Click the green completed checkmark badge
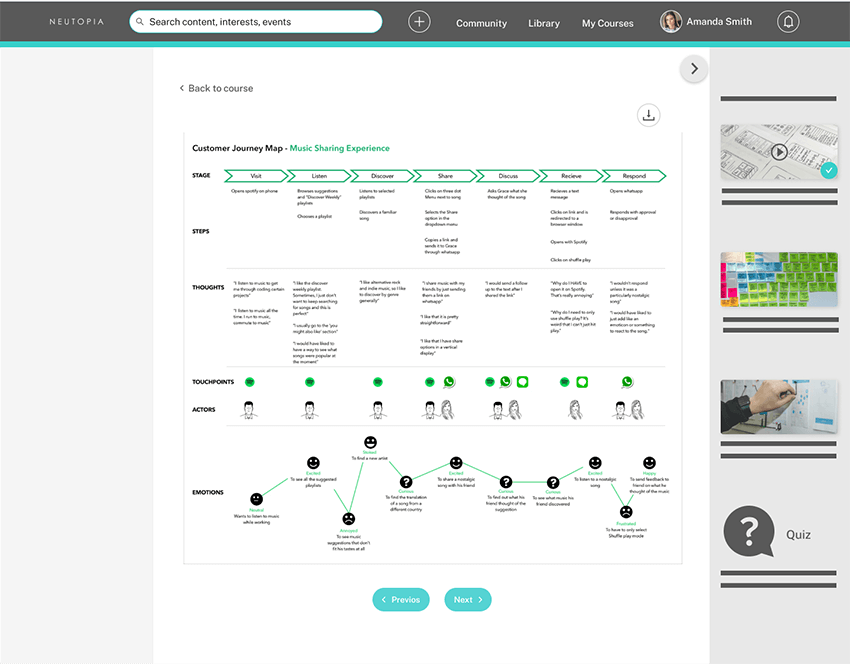The height and width of the screenshot is (664, 850). pos(828,171)
